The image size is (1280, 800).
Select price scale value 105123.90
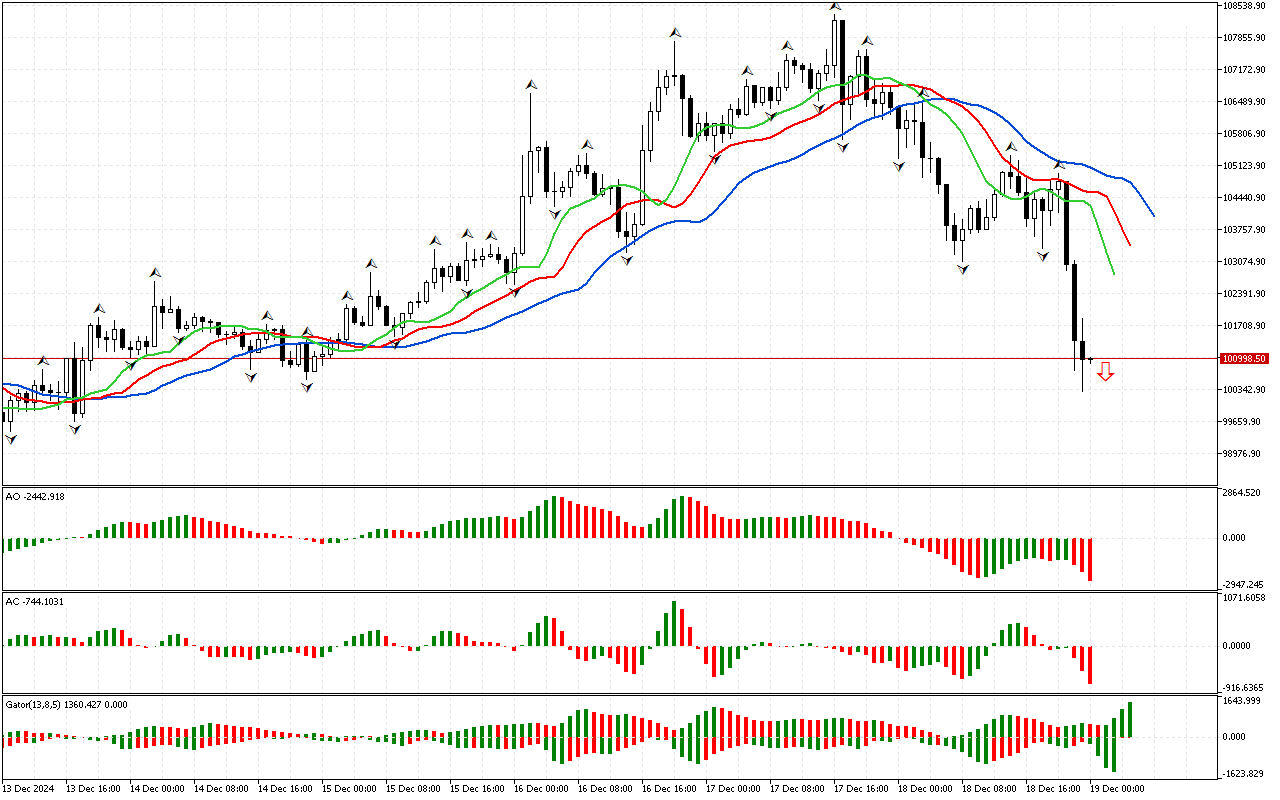coord(1245,165)
